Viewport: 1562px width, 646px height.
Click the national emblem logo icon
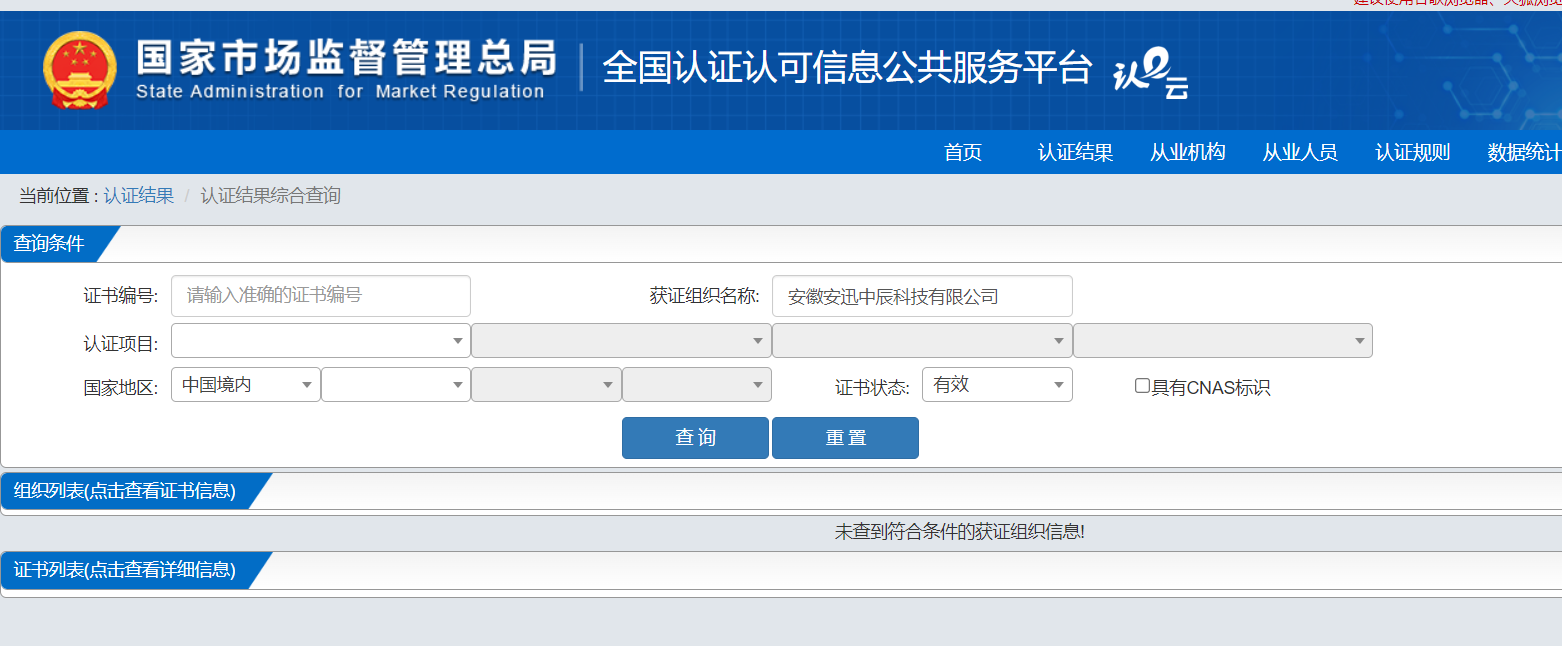point(80,71)
